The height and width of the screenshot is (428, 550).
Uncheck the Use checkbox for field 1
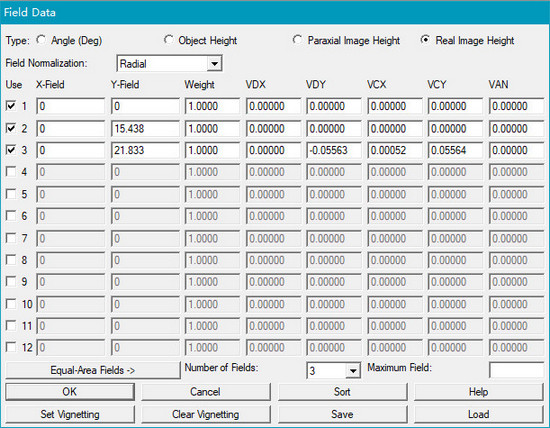(11, 106)
